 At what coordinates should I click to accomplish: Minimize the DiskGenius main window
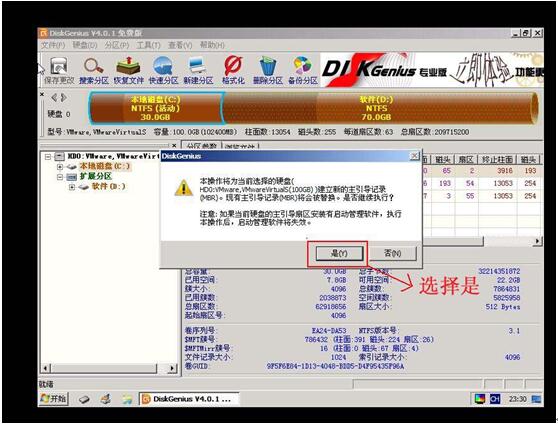pos(516,33)
